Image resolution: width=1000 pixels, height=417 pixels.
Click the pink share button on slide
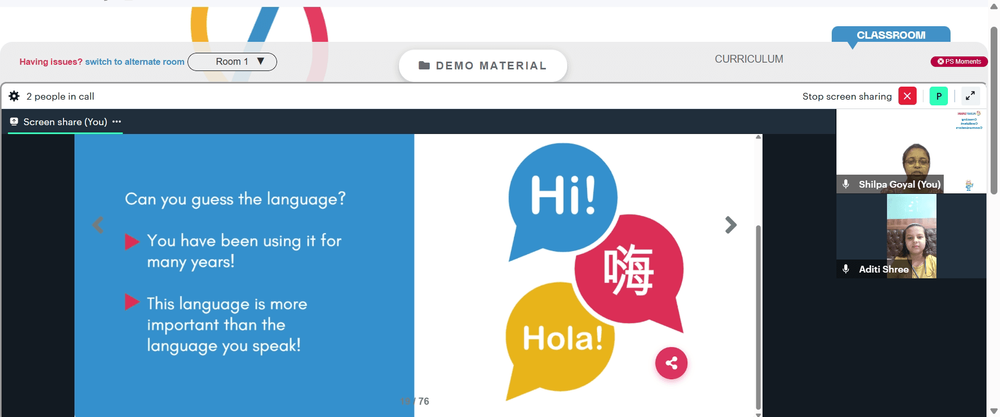tap(671, 363)
